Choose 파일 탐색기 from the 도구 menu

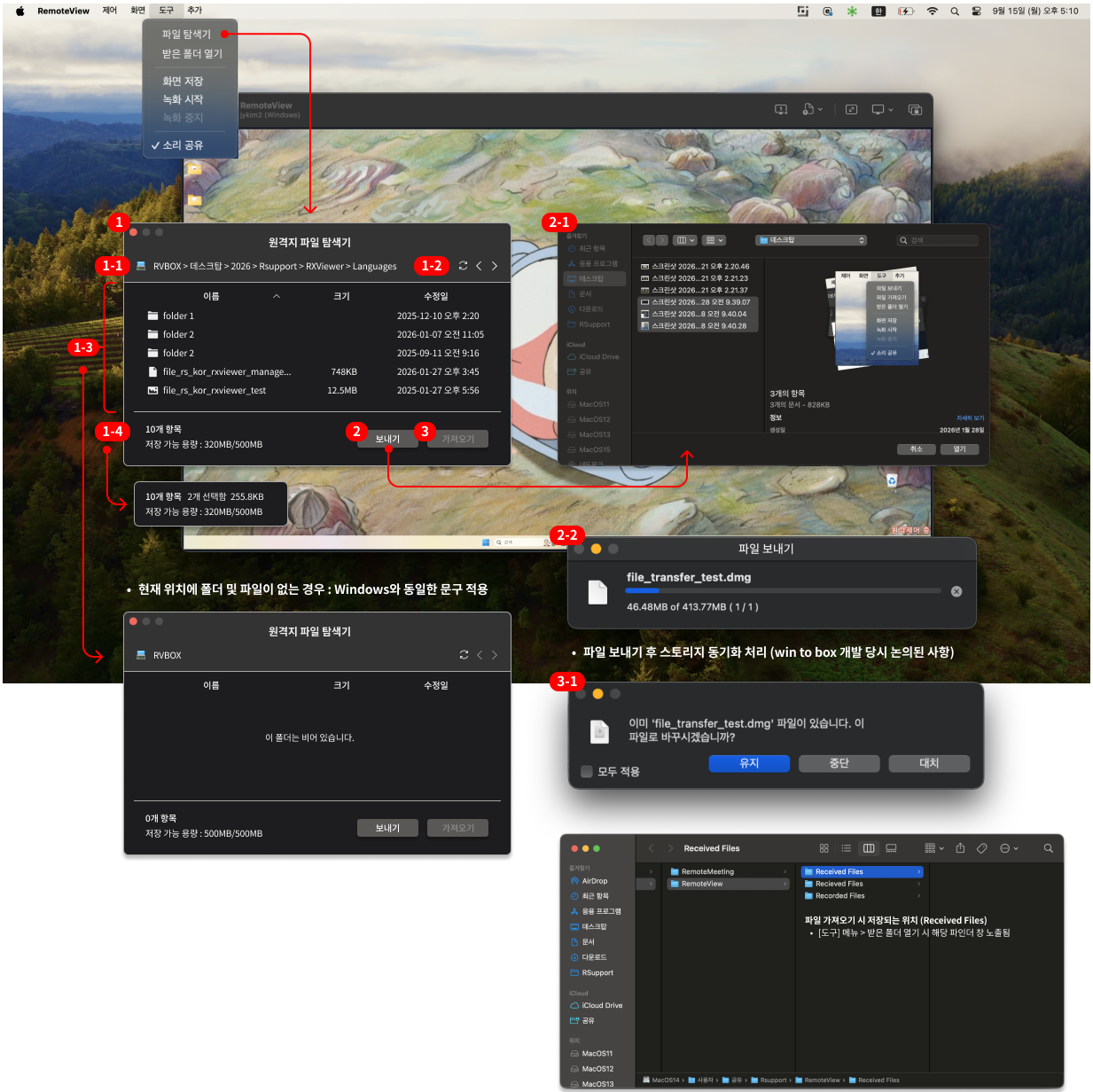(x=186, y=34)
